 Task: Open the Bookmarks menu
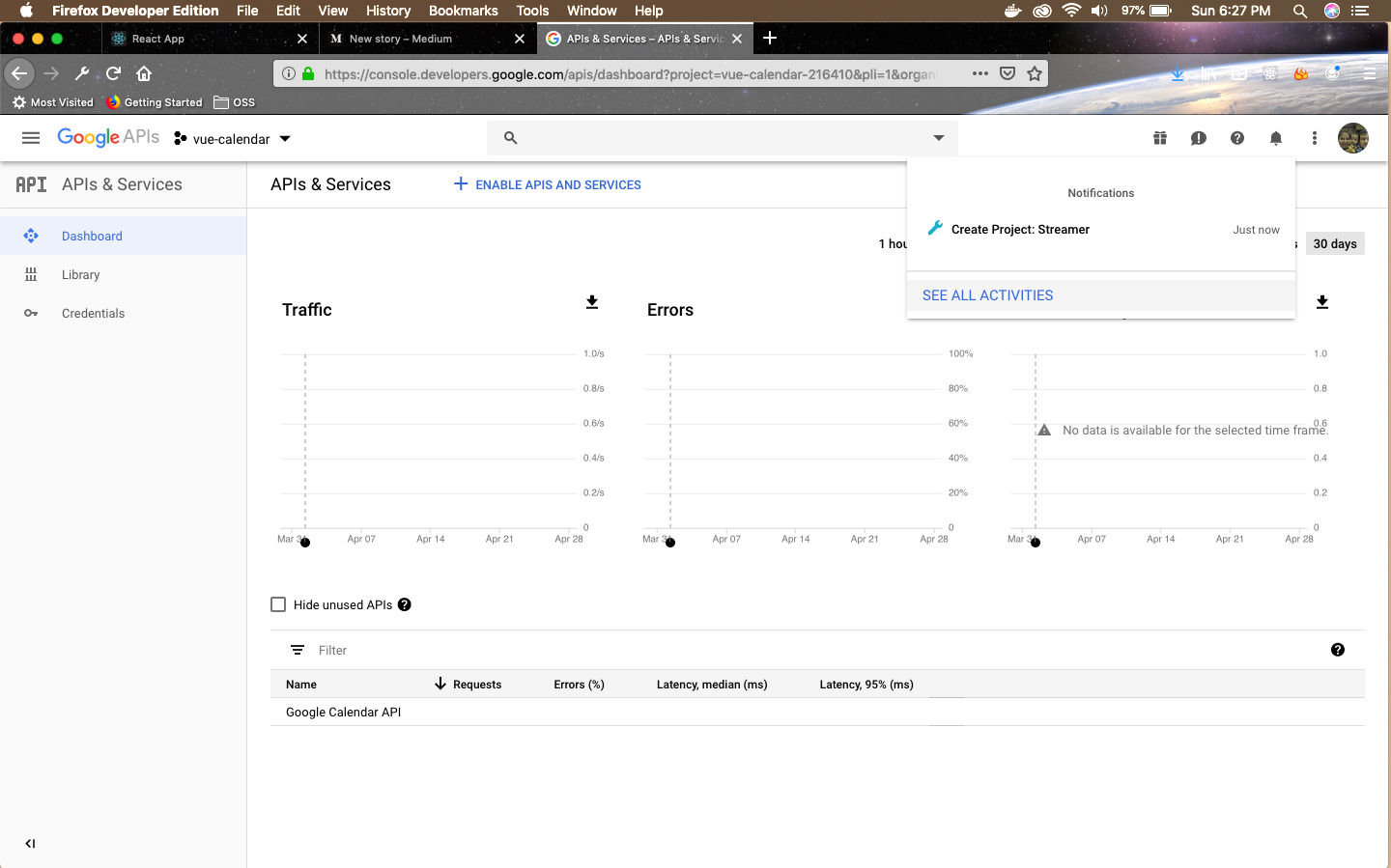coord(464,11)
